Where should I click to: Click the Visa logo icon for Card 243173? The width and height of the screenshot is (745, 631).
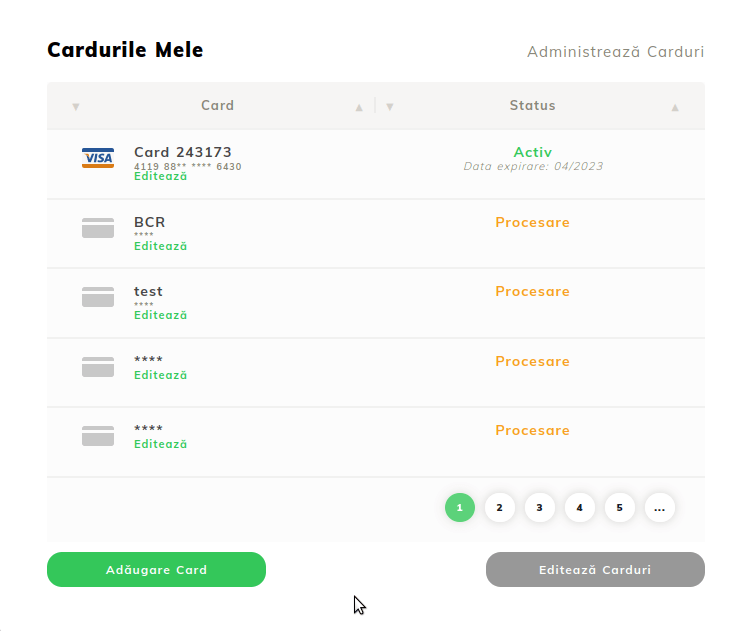[x=98, y=158]
